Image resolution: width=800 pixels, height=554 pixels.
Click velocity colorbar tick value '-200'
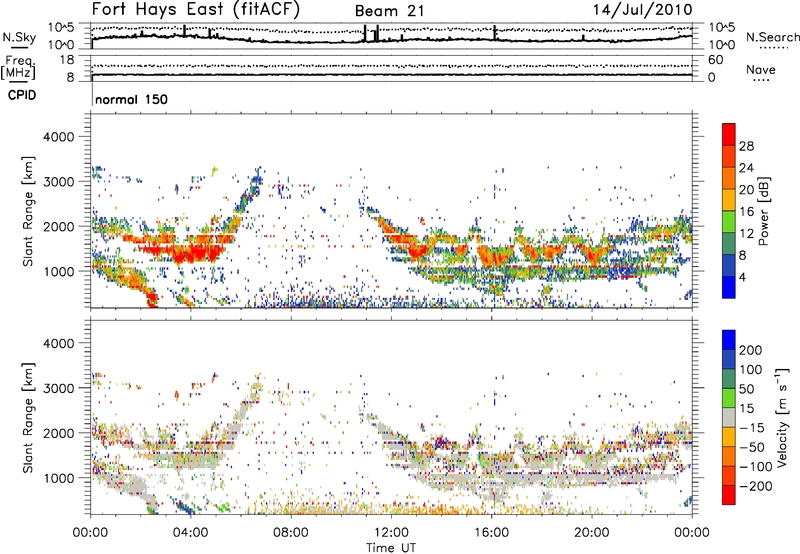coord(756,486)
